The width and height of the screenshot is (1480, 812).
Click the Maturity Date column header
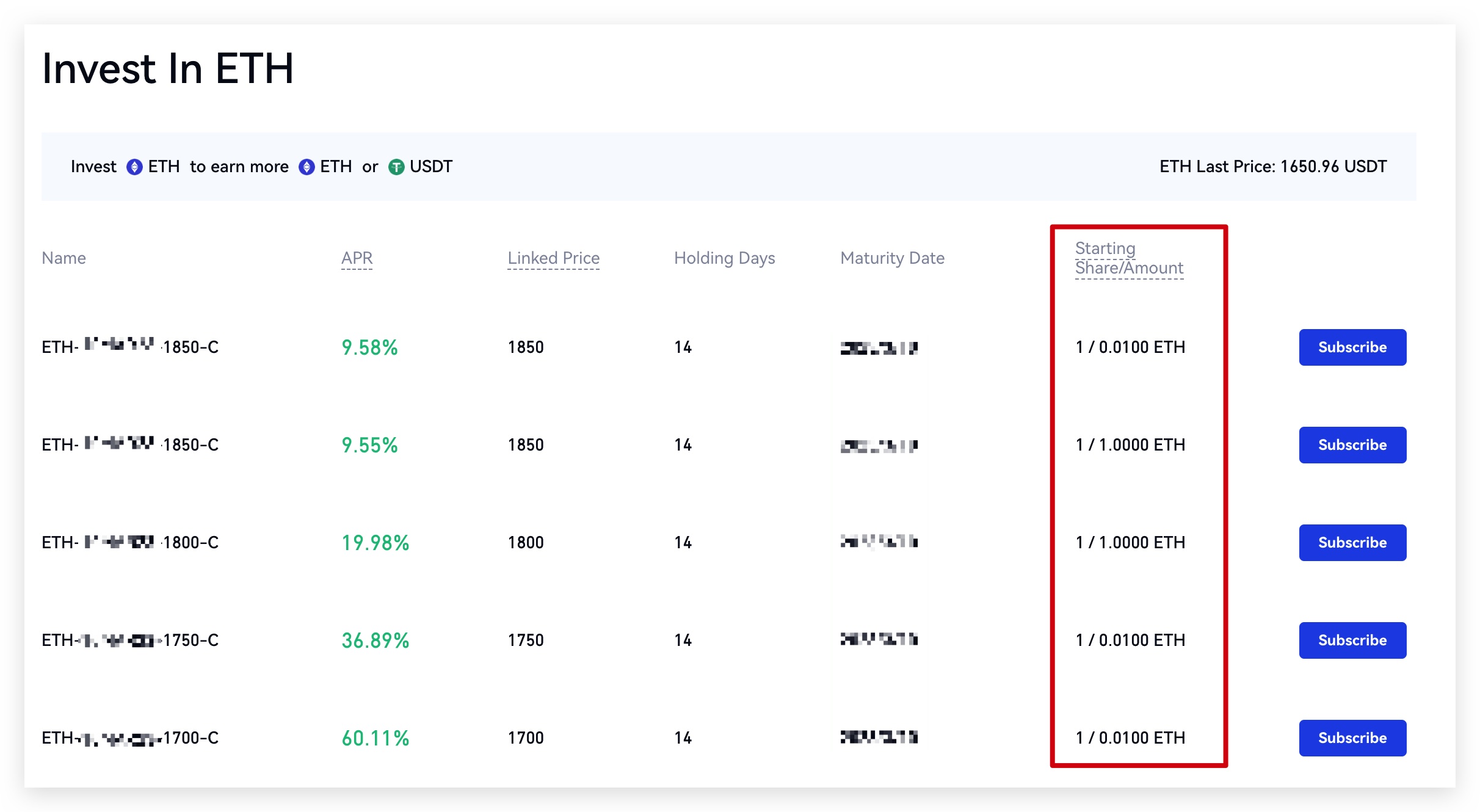892,258
